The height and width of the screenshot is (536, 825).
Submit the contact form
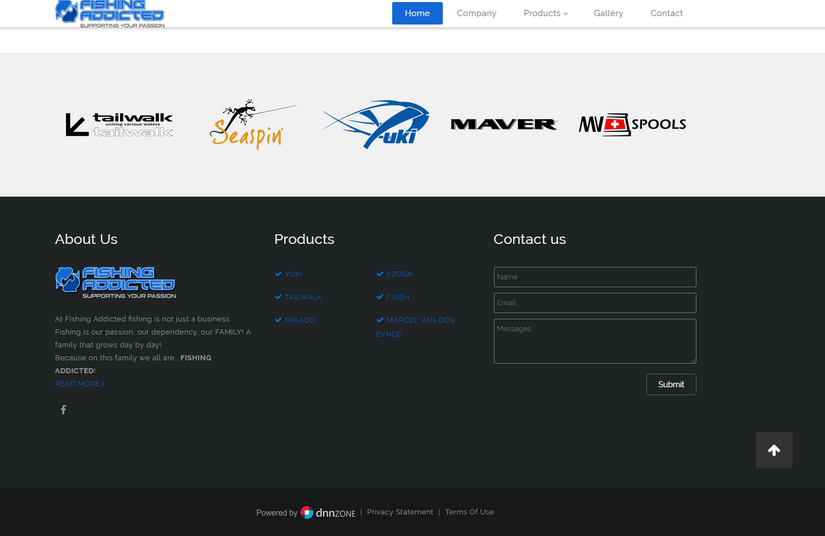[671, 385]
